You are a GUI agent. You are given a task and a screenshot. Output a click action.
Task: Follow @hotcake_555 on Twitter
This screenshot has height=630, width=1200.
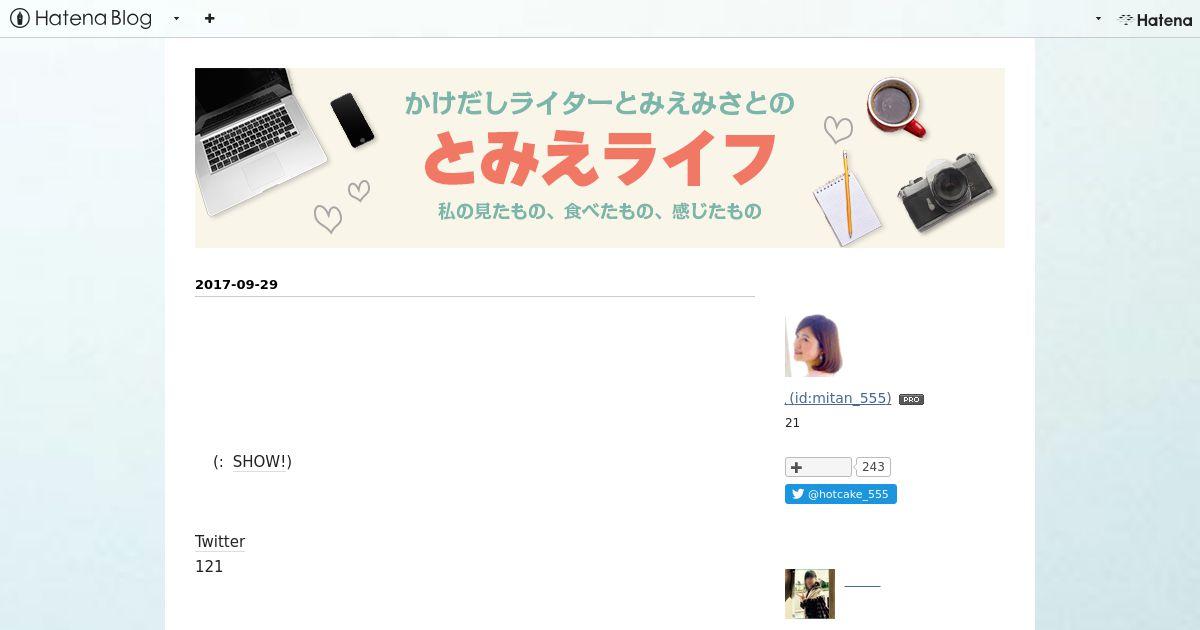(841, 494)
